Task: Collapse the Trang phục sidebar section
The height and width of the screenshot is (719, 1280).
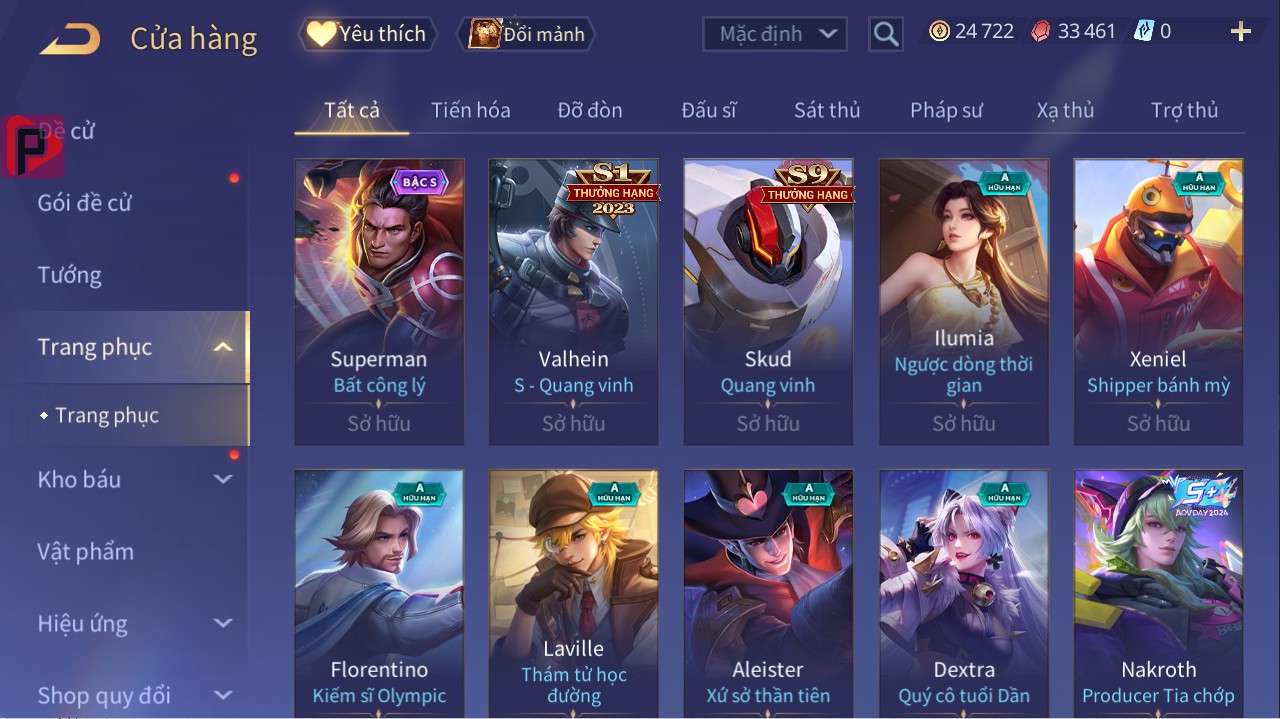Action: point(223,347)
